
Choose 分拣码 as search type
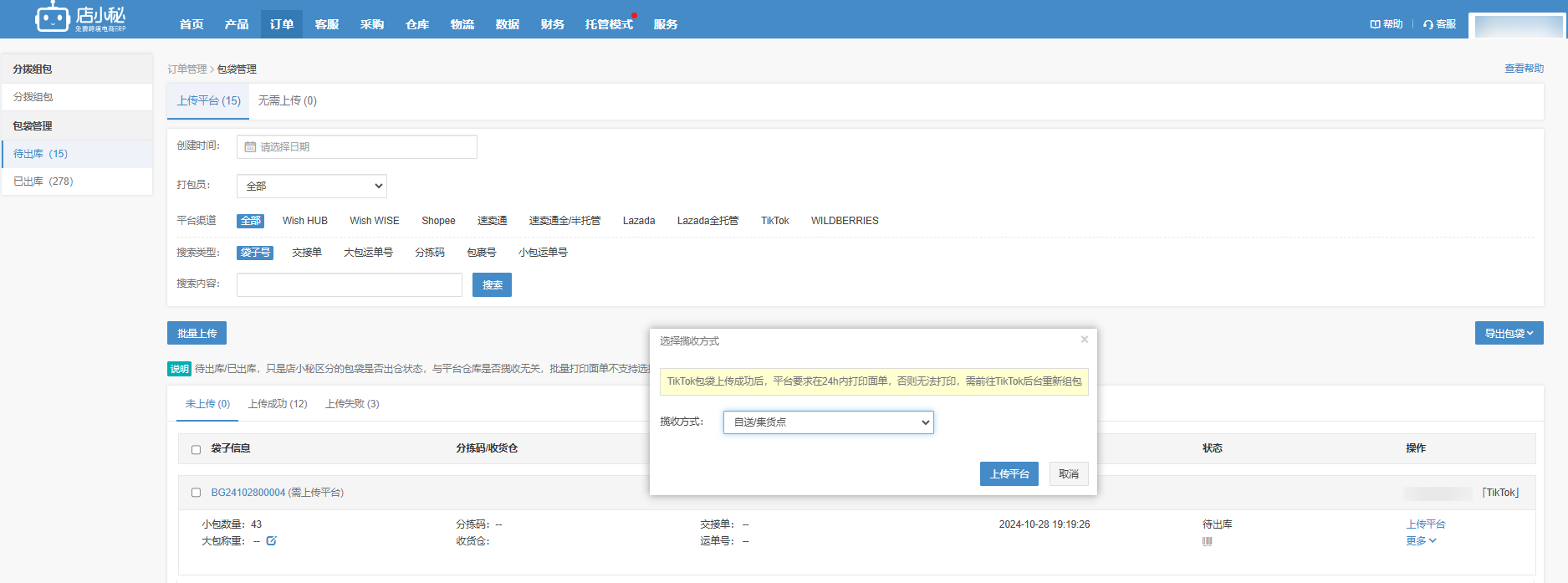click(x=430, y=253)
